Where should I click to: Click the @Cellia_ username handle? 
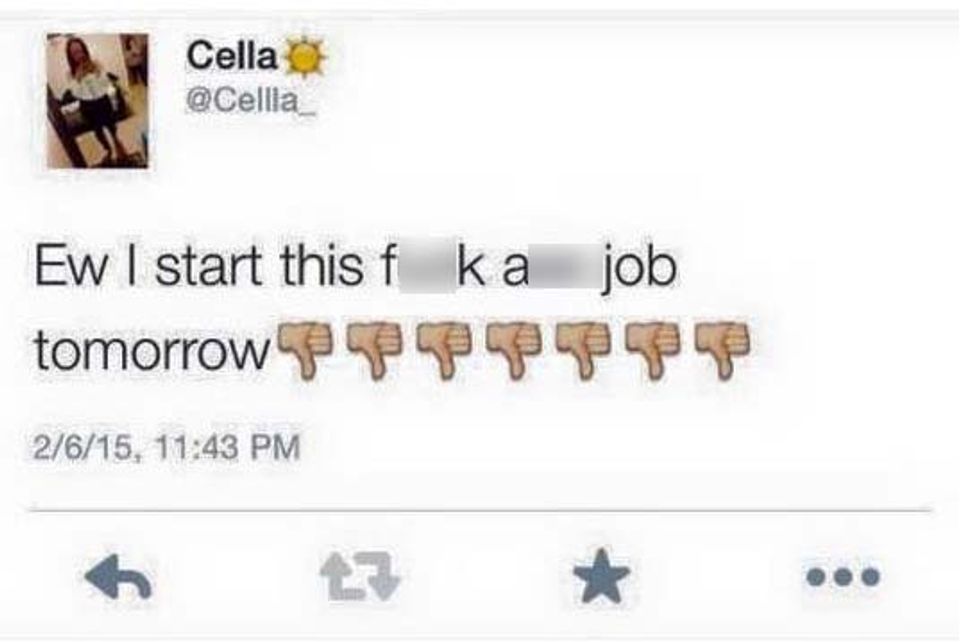[x=251, y=101]
